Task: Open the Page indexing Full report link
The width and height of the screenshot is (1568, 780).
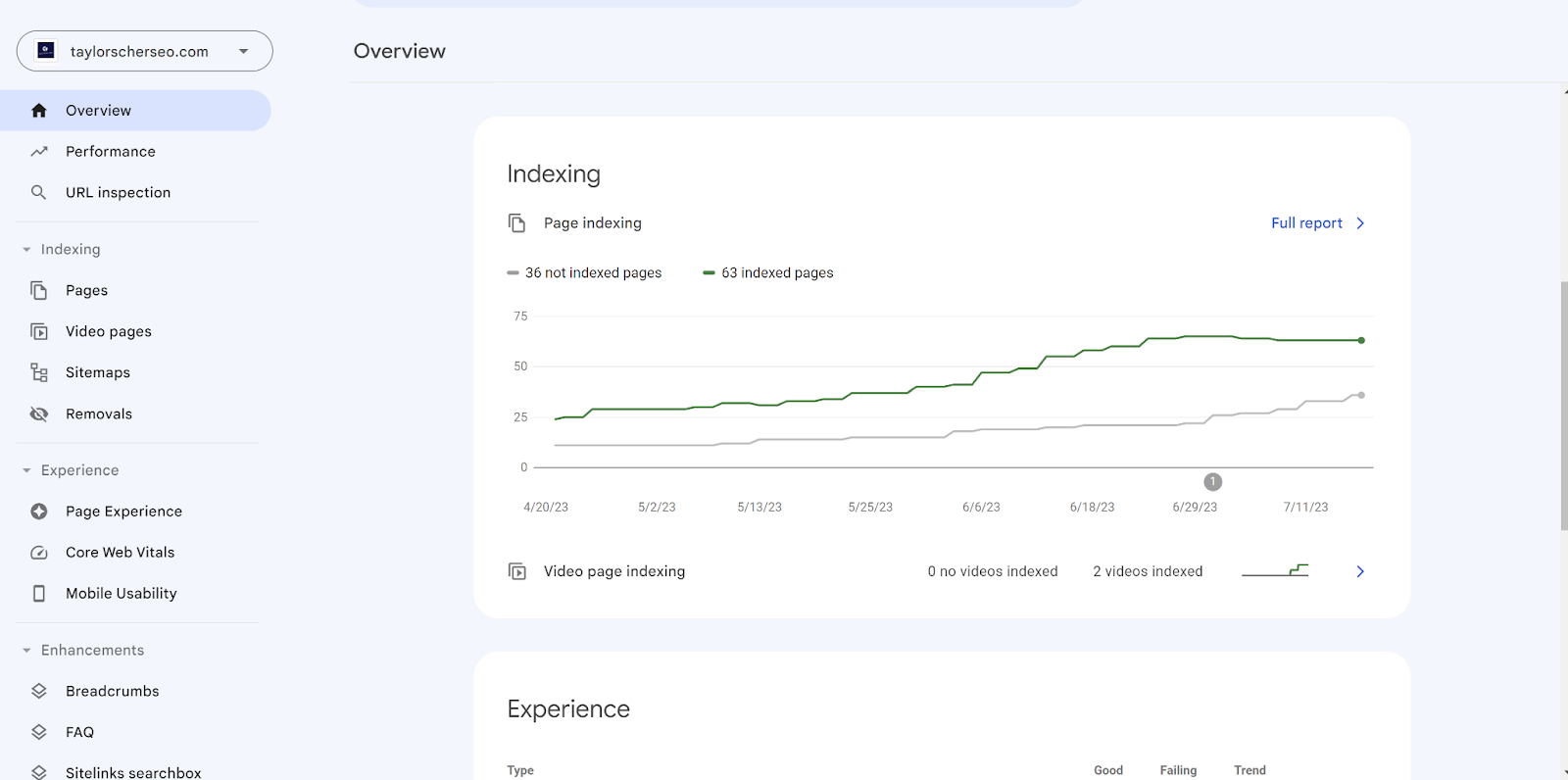Action: coord(1306,223)
